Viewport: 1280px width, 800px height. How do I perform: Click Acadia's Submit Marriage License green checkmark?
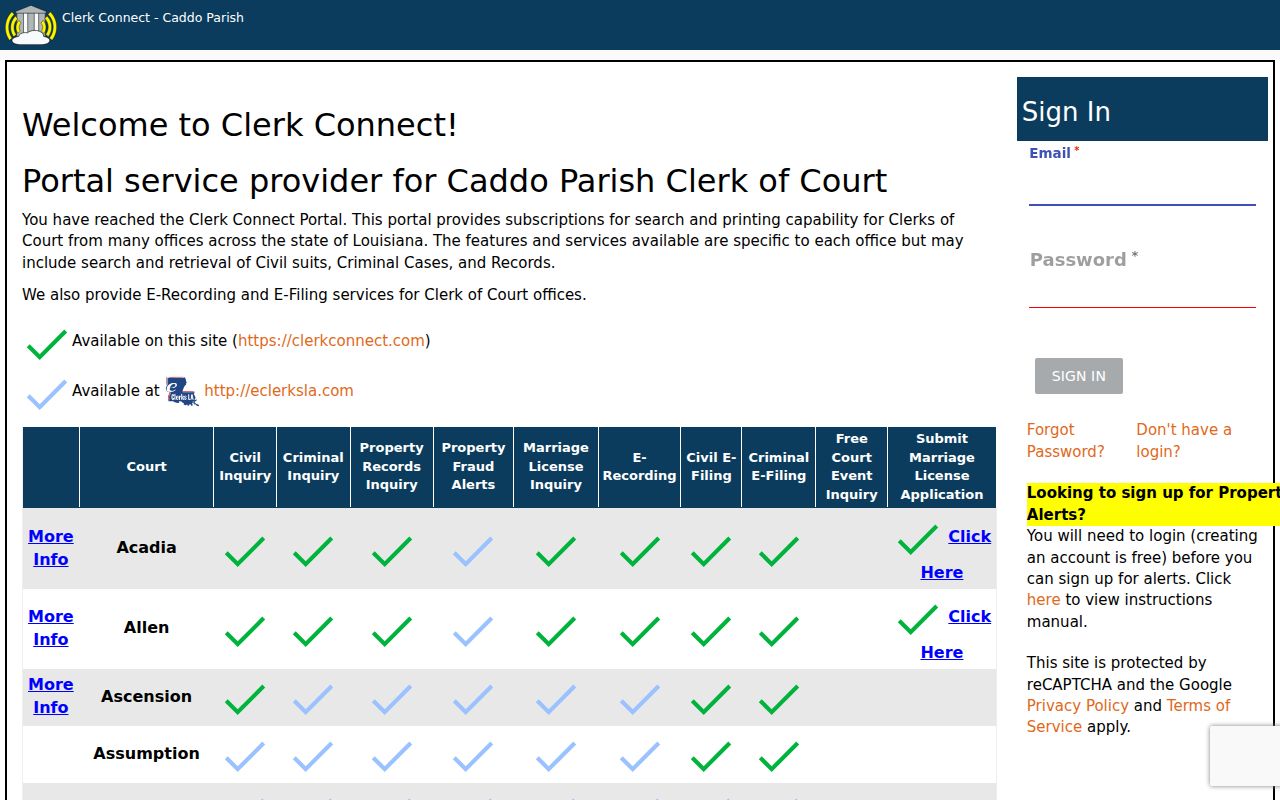tap(918, 539)
